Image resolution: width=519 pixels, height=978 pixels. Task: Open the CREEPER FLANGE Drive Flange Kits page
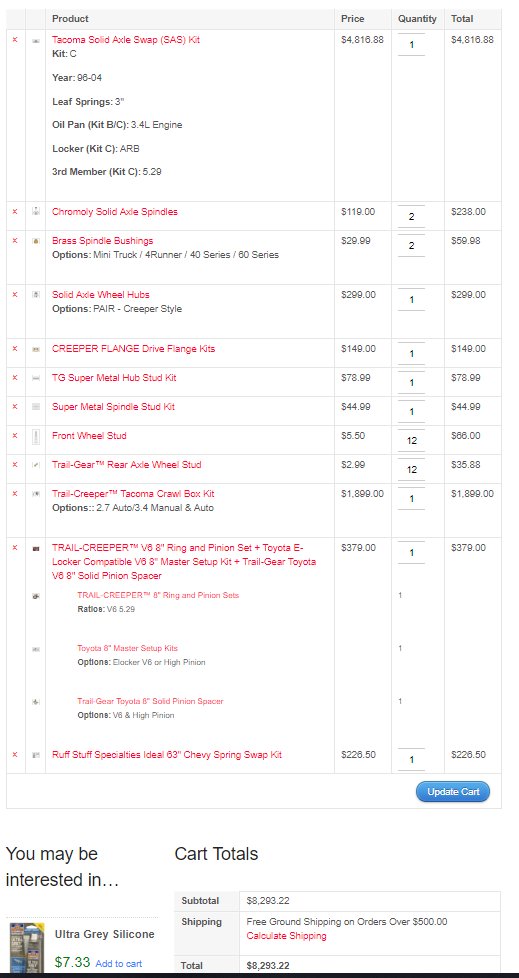pos(133,349)
